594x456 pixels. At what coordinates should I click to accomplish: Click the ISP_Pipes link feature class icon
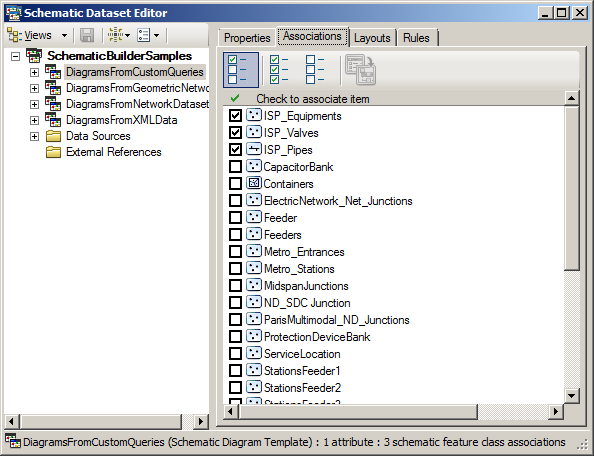[x=254, y=149]
